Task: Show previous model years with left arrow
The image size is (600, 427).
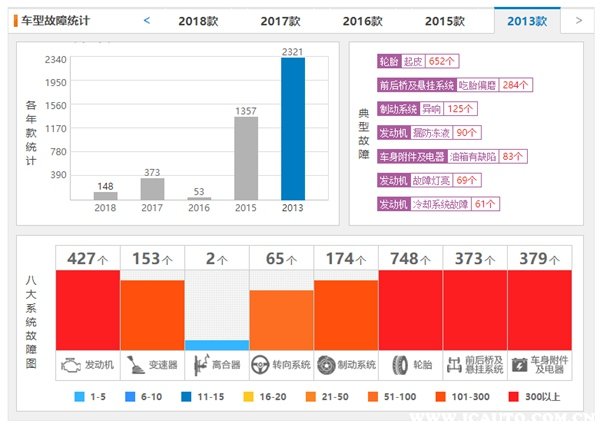Action: pos(147,20)
